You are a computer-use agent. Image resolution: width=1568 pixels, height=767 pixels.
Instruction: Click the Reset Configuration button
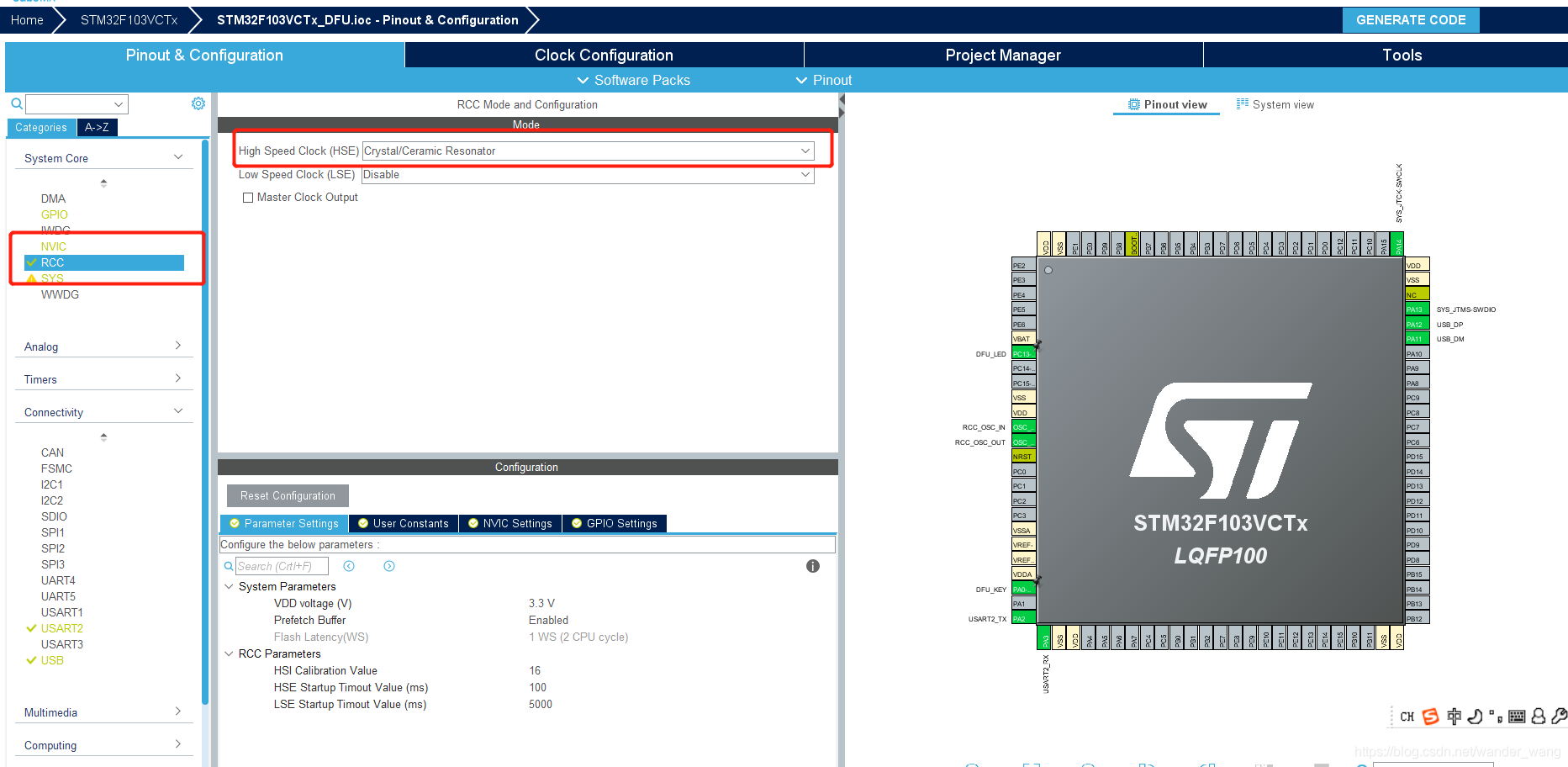pos(288,495)
